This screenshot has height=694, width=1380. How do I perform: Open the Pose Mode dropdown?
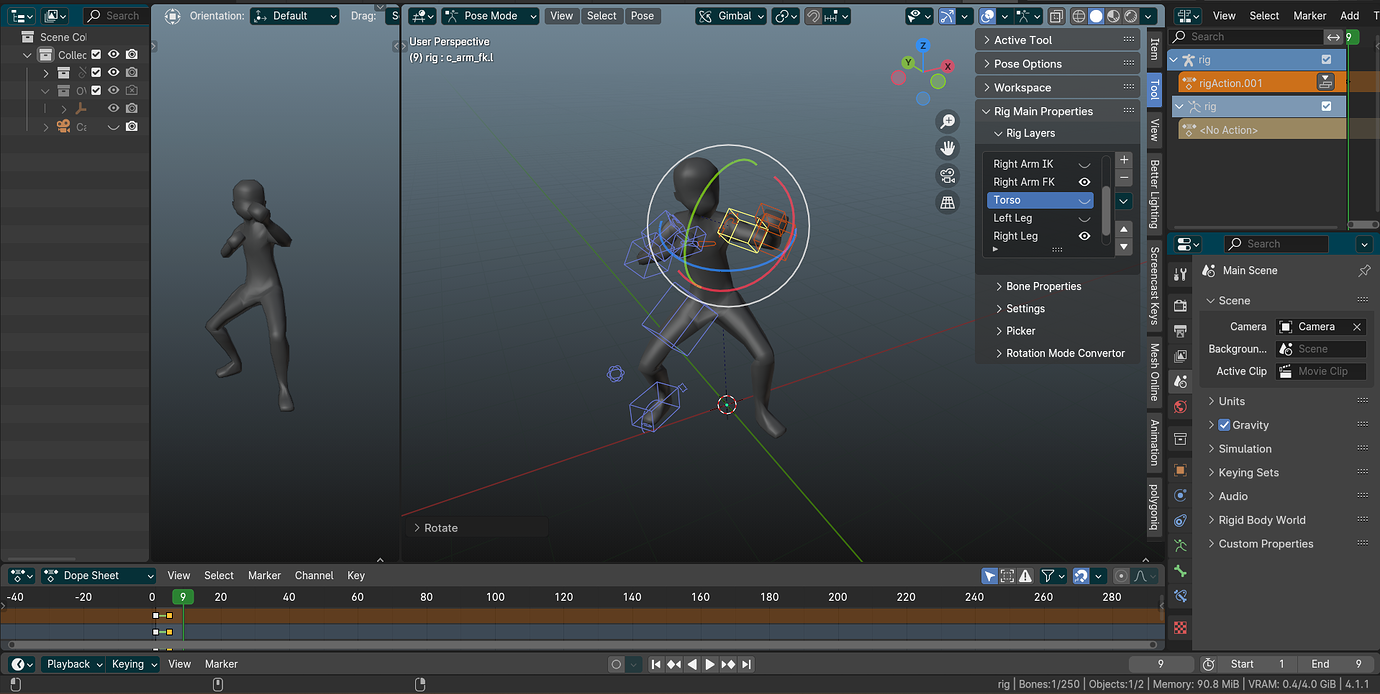[x=490, y=16]
